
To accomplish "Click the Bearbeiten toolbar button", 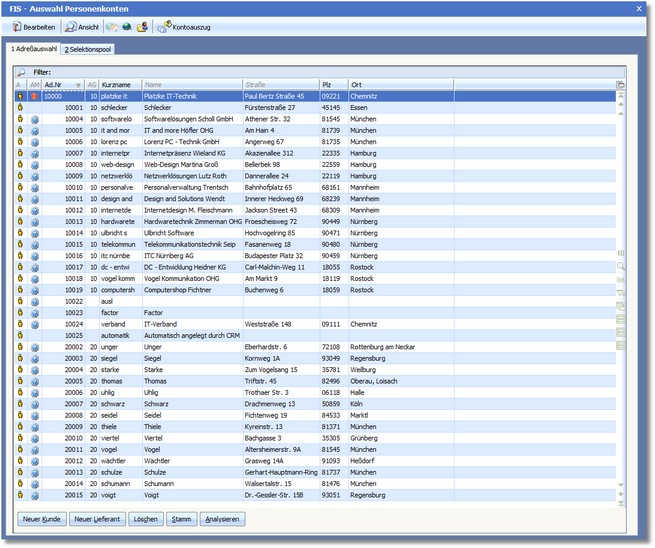I will coord(34,27).
